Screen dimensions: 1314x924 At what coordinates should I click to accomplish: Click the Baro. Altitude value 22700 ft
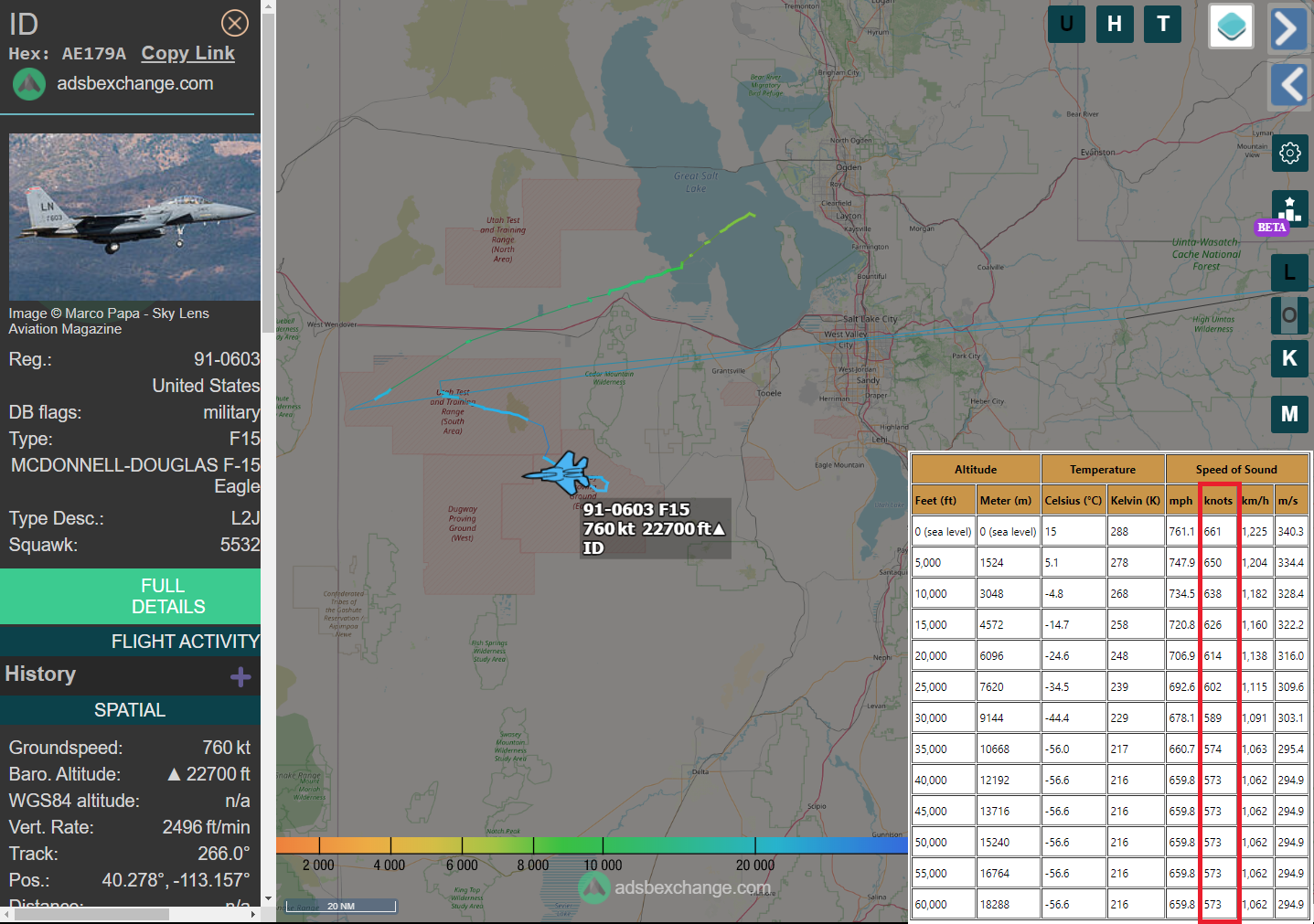pyautogui.click(x=208, y=774)
